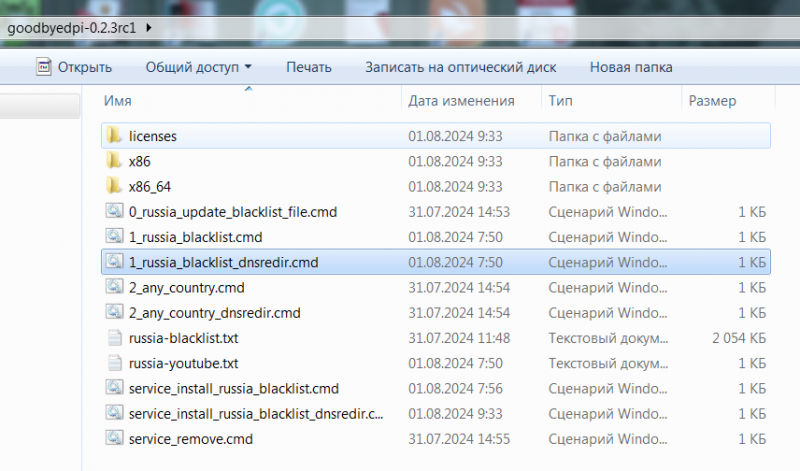The width and height of the screenshot is (800, 471).
Task: Select file name service_install_russia_blacklist.cmd
Action: click(x=234, y=389)
